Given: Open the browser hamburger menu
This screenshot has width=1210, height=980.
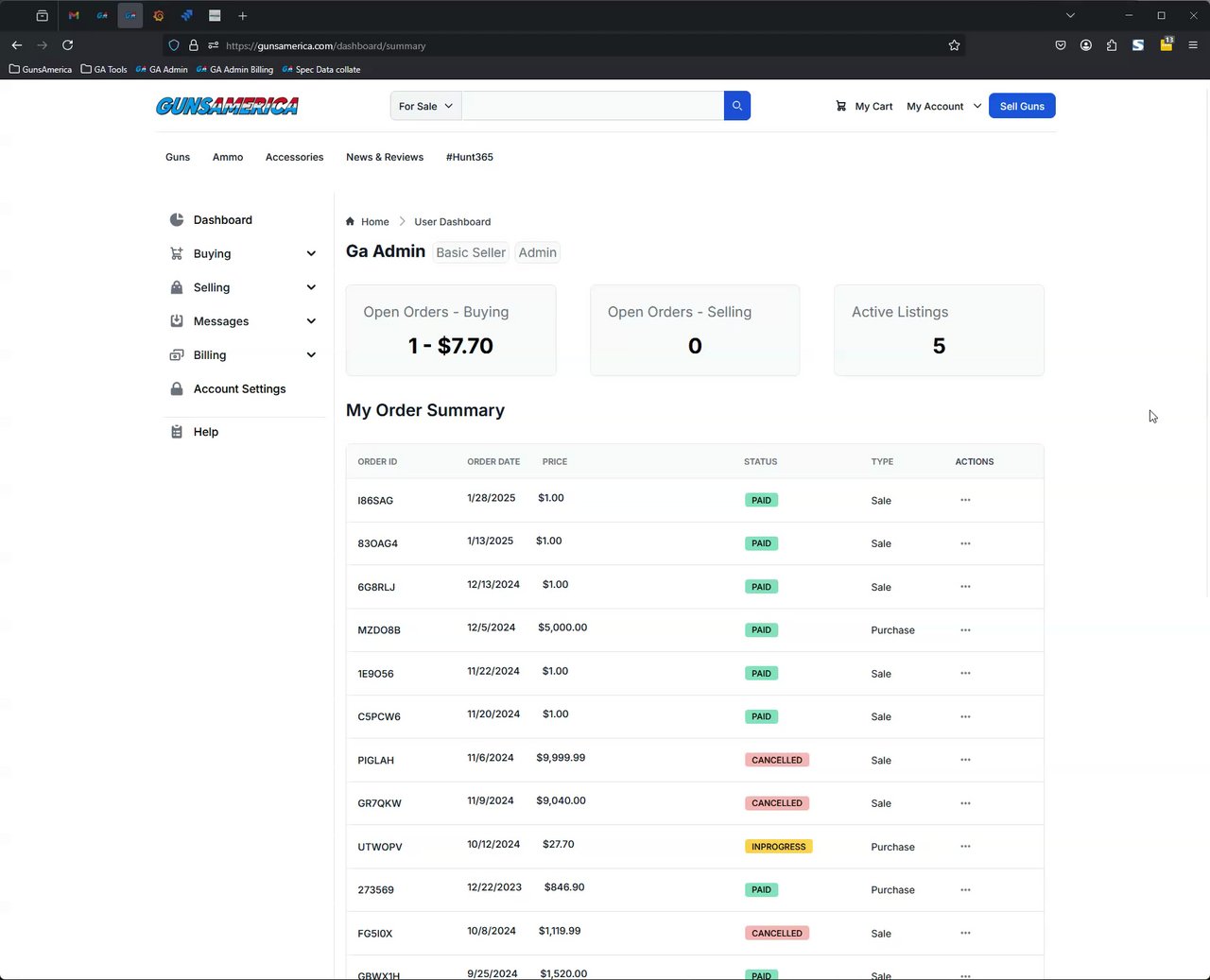Looking at the screenshot, I should click(x=1193, y=45).
